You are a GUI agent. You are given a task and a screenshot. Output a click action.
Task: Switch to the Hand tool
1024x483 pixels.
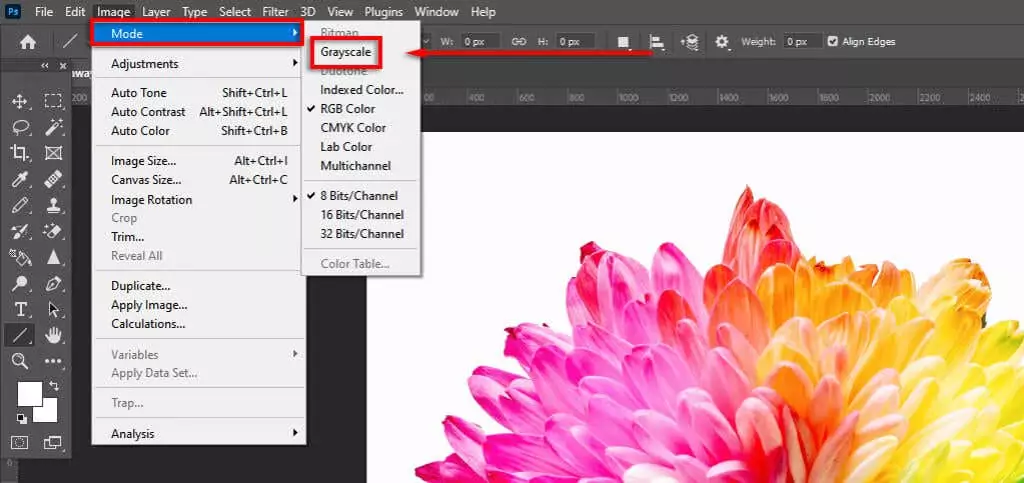[54, 335]
